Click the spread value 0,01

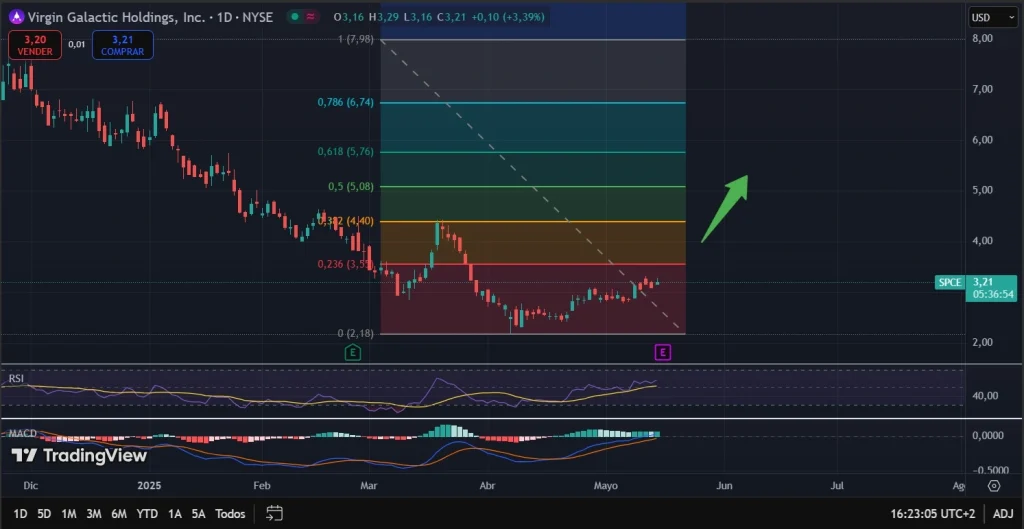(x=76, y=44)
